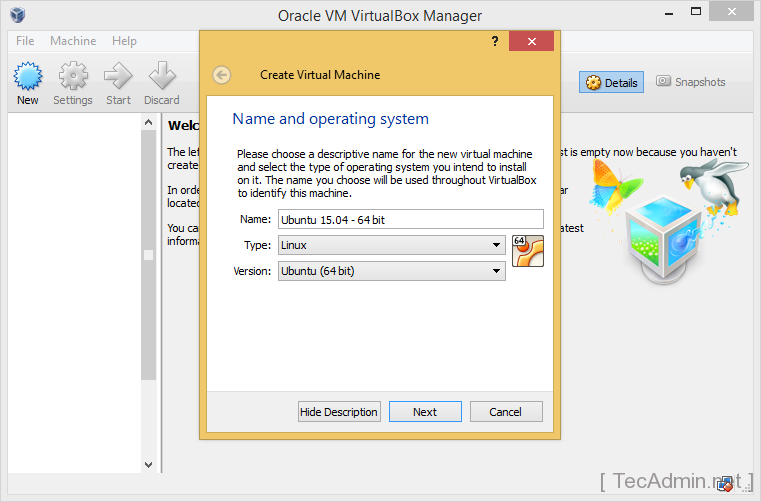Click the 'Oracle VM VirtualBox Manager' window title
This screenshot has height=502, width=761.
coord(380,16)
